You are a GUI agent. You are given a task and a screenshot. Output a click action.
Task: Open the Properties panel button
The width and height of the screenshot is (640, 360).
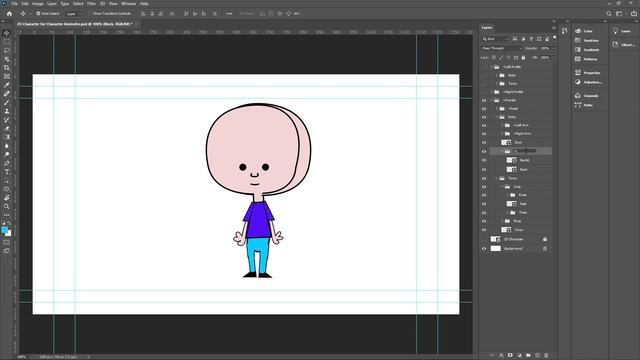[x=588, y=73]
